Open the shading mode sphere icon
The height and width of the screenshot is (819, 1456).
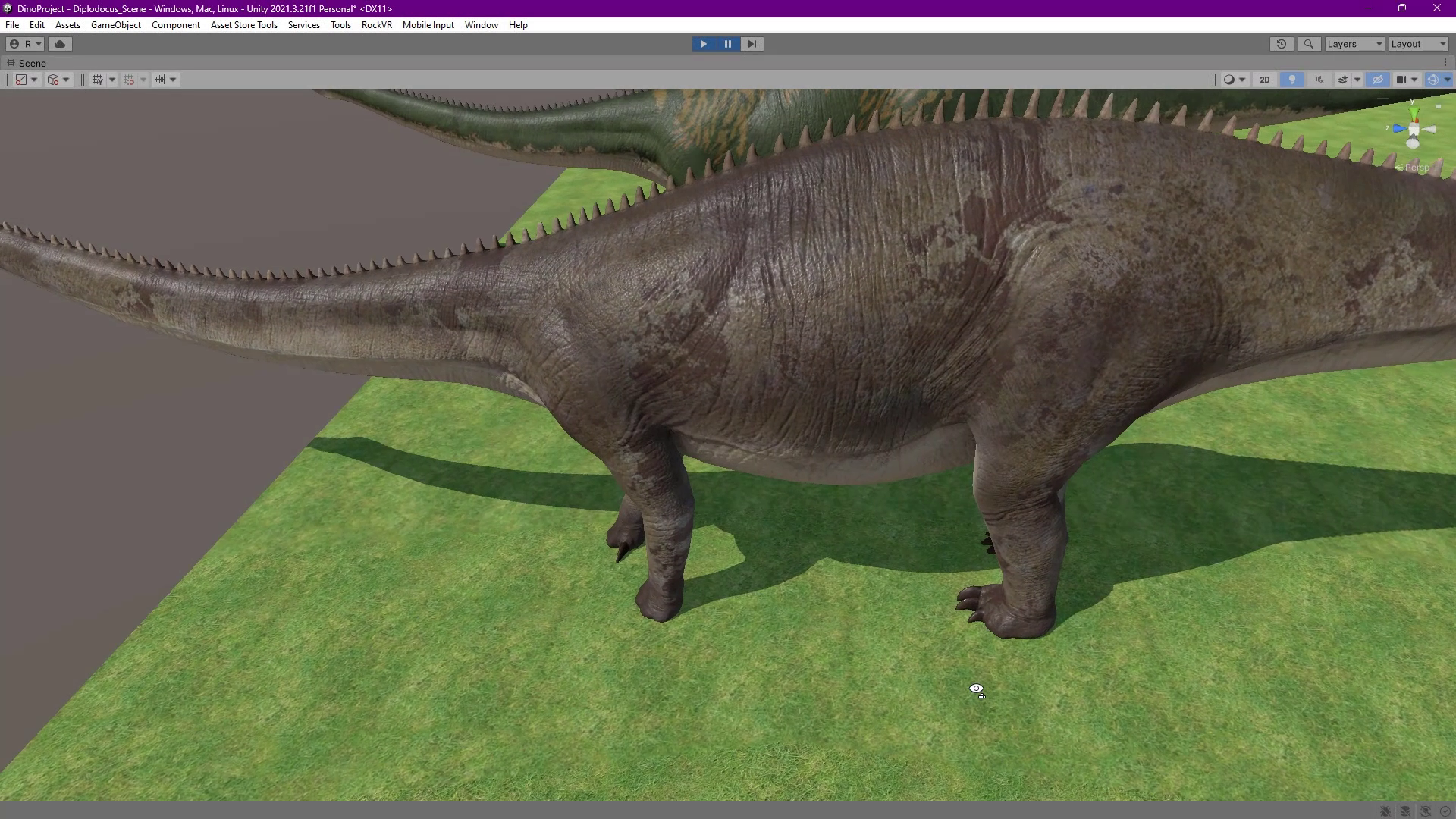(x=1230, y=80)
